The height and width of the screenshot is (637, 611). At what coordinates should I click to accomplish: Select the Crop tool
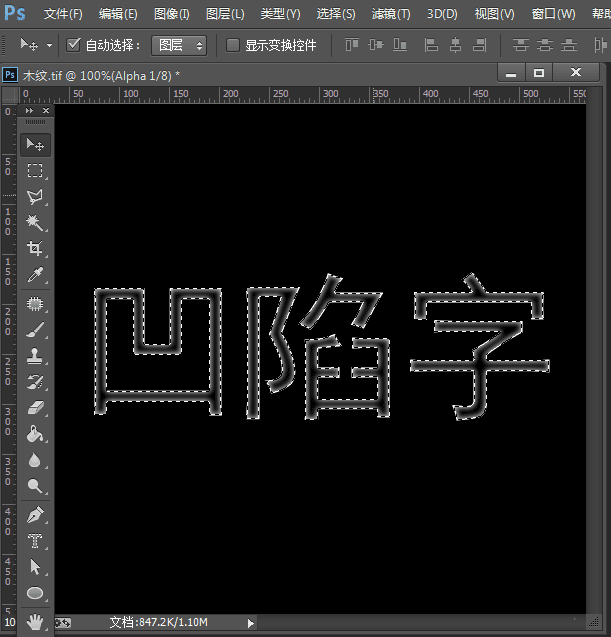click(35, 249)
